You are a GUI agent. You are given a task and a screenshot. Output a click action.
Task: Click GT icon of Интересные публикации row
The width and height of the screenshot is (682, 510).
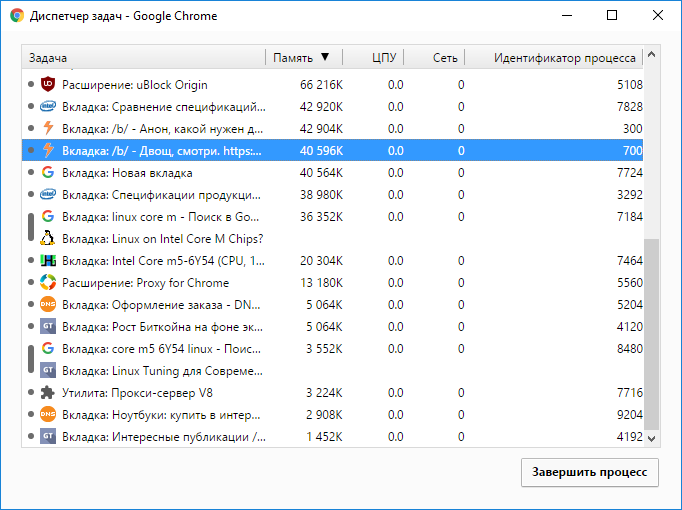(48, 437)
